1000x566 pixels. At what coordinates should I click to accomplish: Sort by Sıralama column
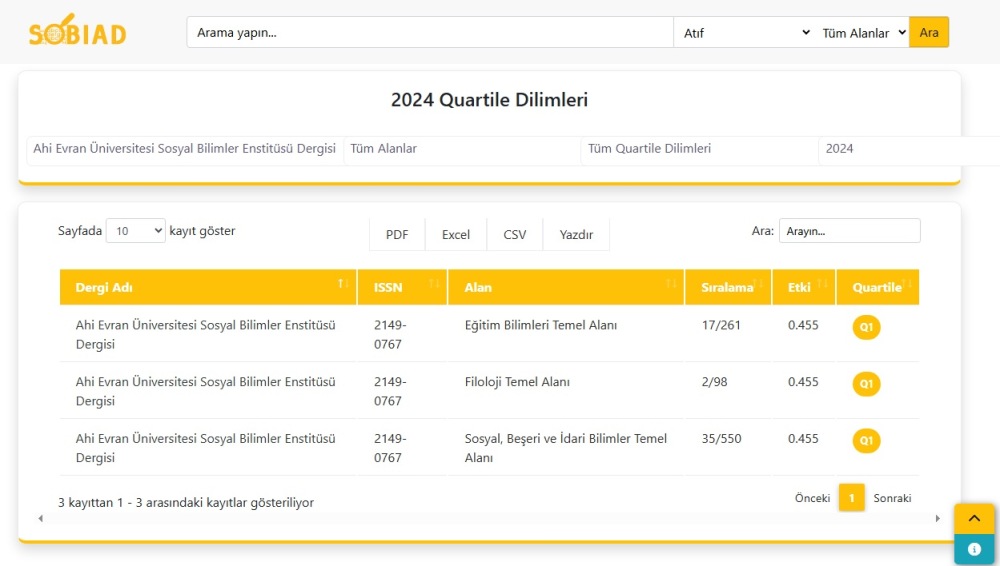coord(728,287)
